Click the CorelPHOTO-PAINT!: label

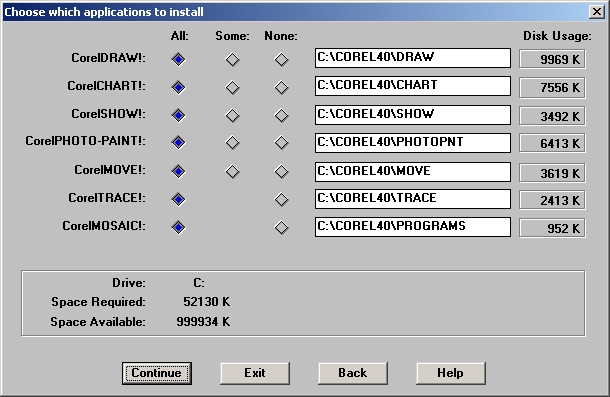pos(85,141)
